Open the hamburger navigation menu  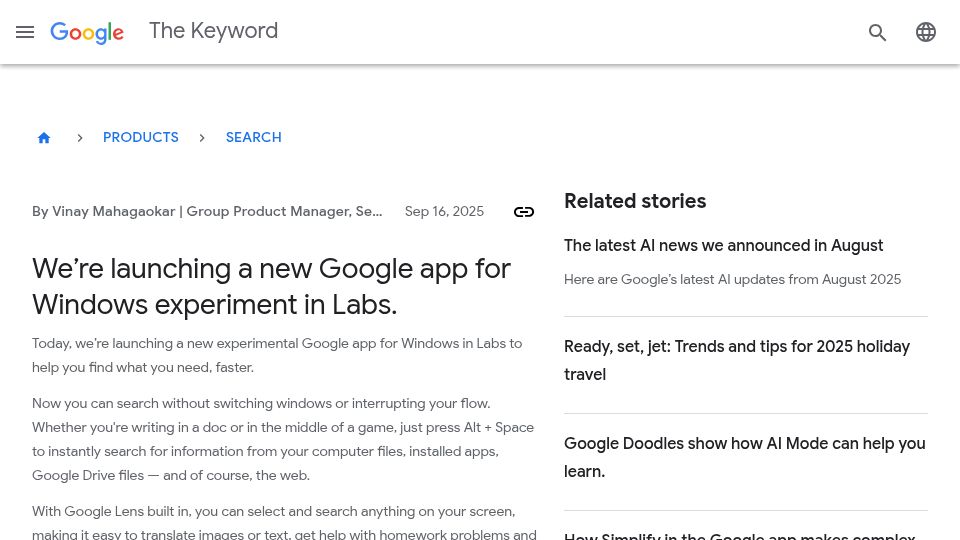point(25,32)
